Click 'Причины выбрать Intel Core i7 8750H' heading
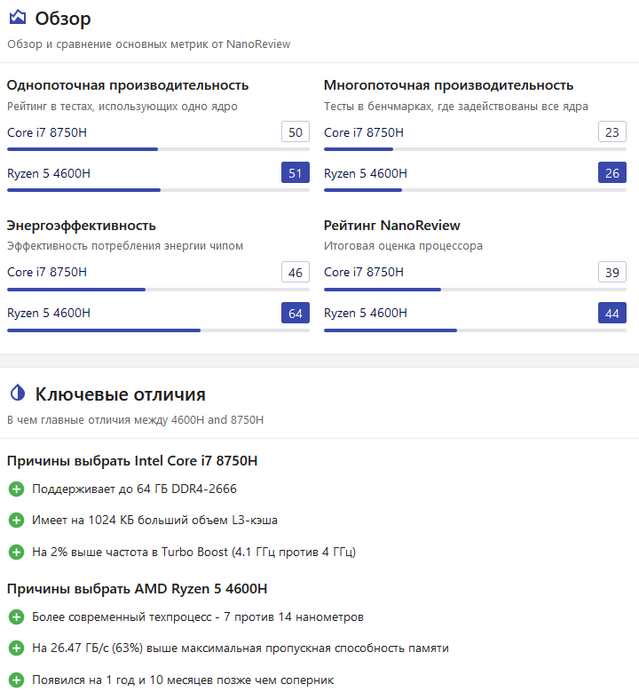The height and width of the screenshot is (700, 639). point(132,461)
